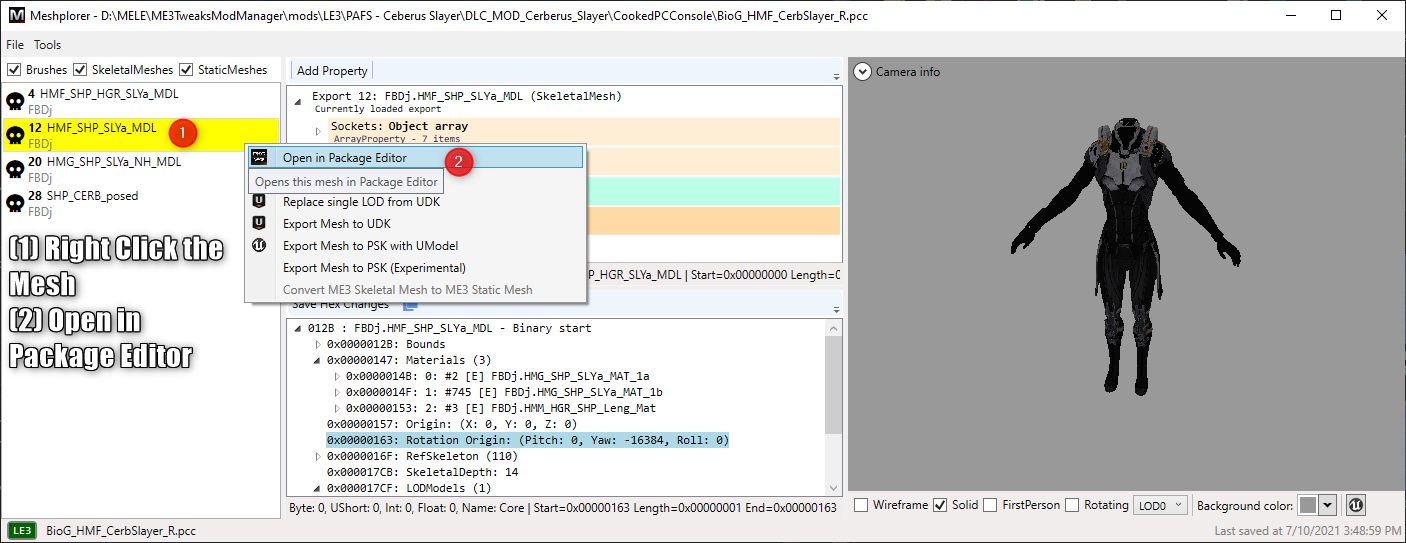This screenshot has height=543, width=1406.
Task: Open toolbar overflow arrow beside Add Property
Action: pos(836,77)
